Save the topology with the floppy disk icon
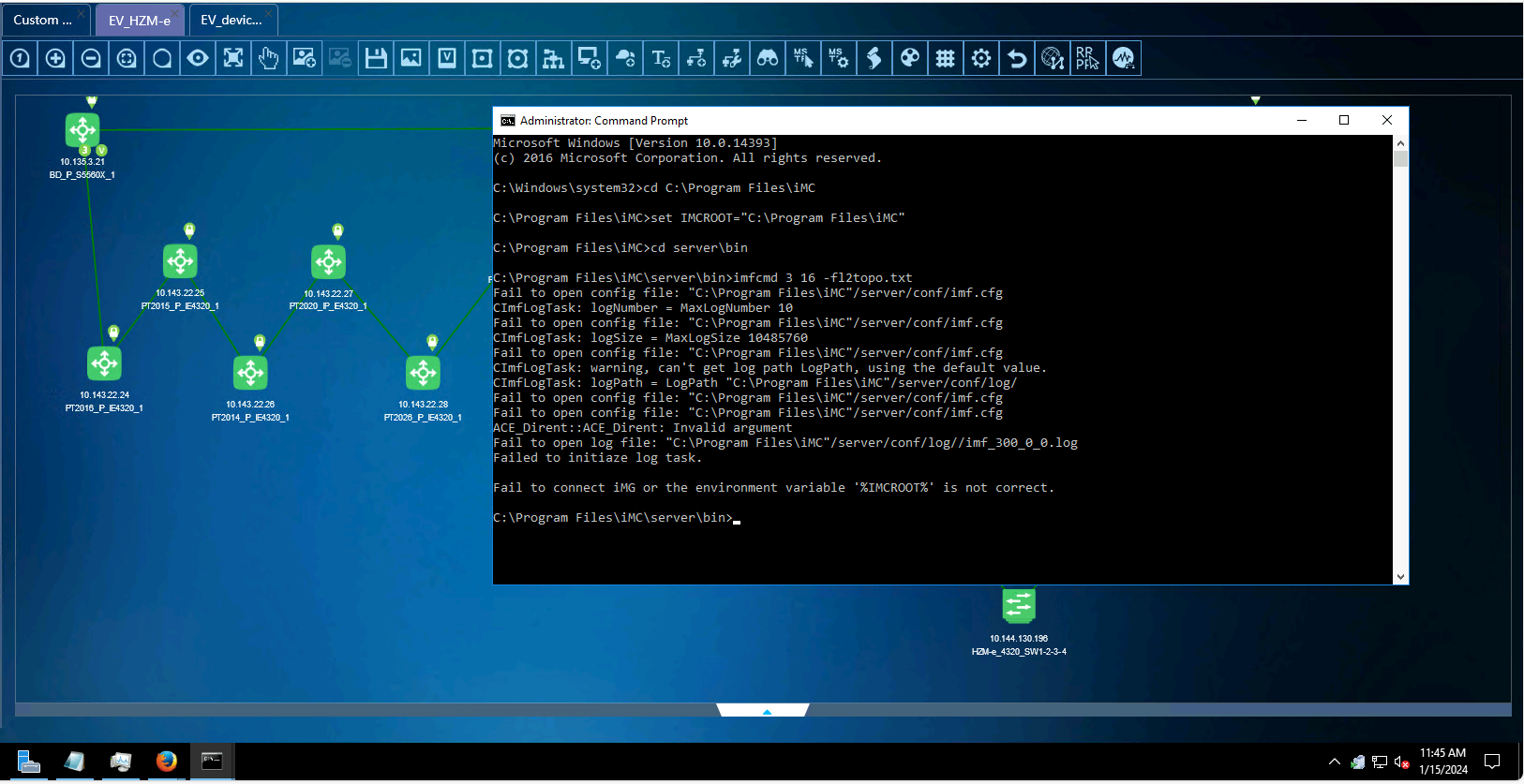 pyautogui.click(x=376, y=58)
